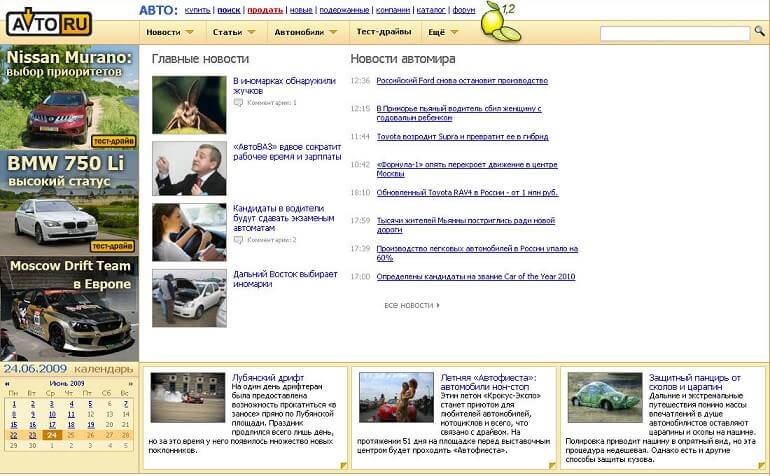Open компании link in top bar
The width and height of the screenshot is (770, 476).
point(393,10)
